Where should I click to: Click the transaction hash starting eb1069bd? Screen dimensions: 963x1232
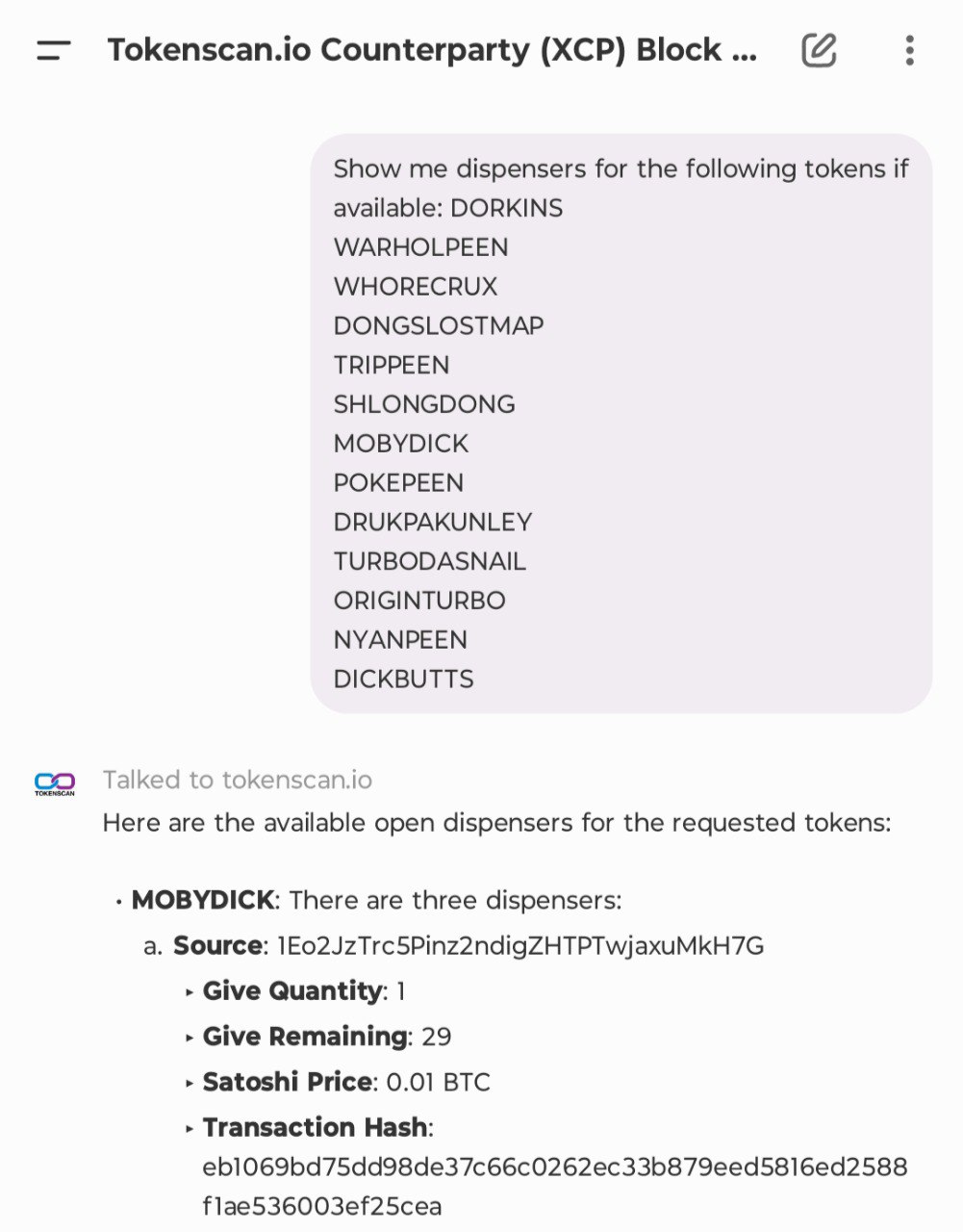click(x=555, y=1187)
